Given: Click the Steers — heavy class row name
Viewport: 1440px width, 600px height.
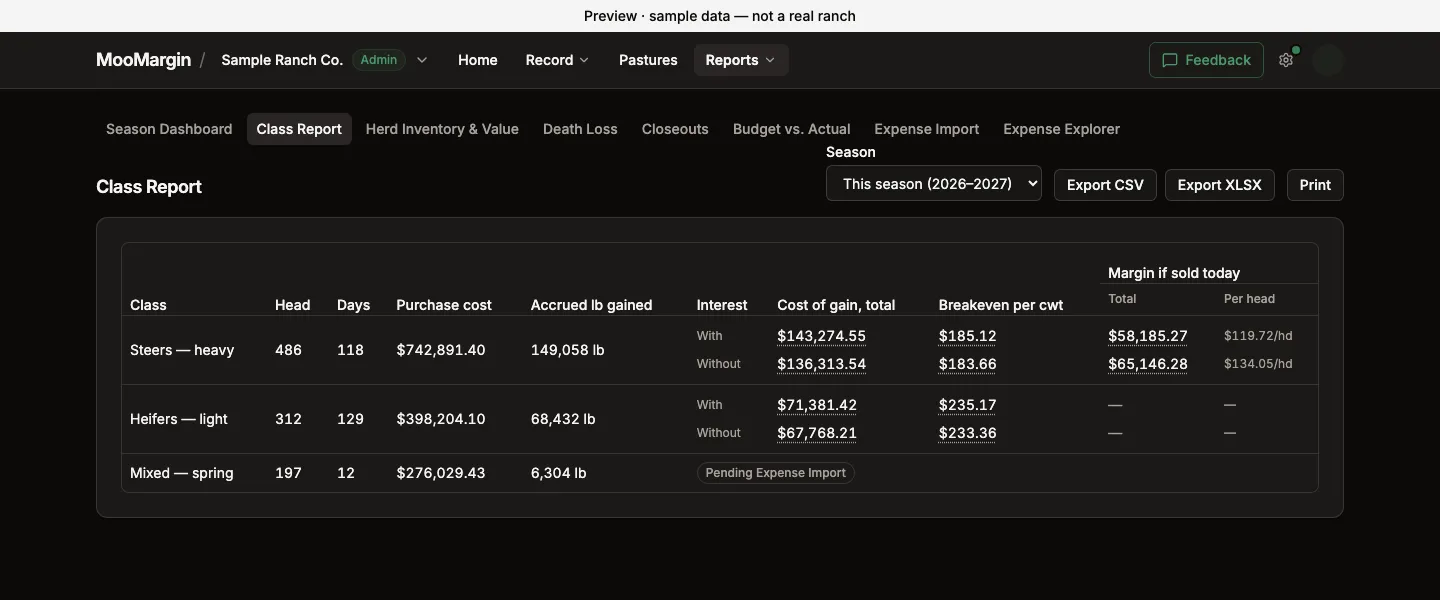Looking at the screenshot, I should (x=182, y=350).
